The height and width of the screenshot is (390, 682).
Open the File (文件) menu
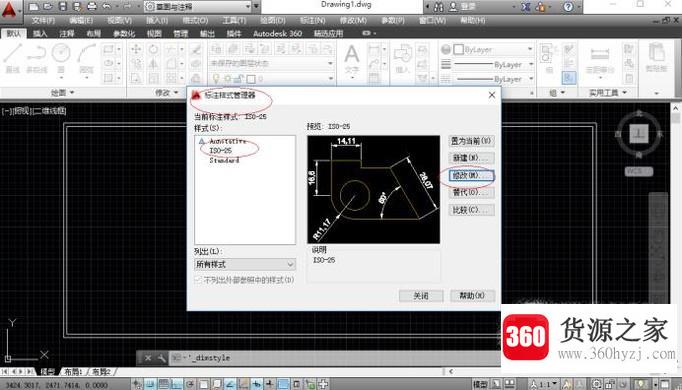[x=43, y=20]
